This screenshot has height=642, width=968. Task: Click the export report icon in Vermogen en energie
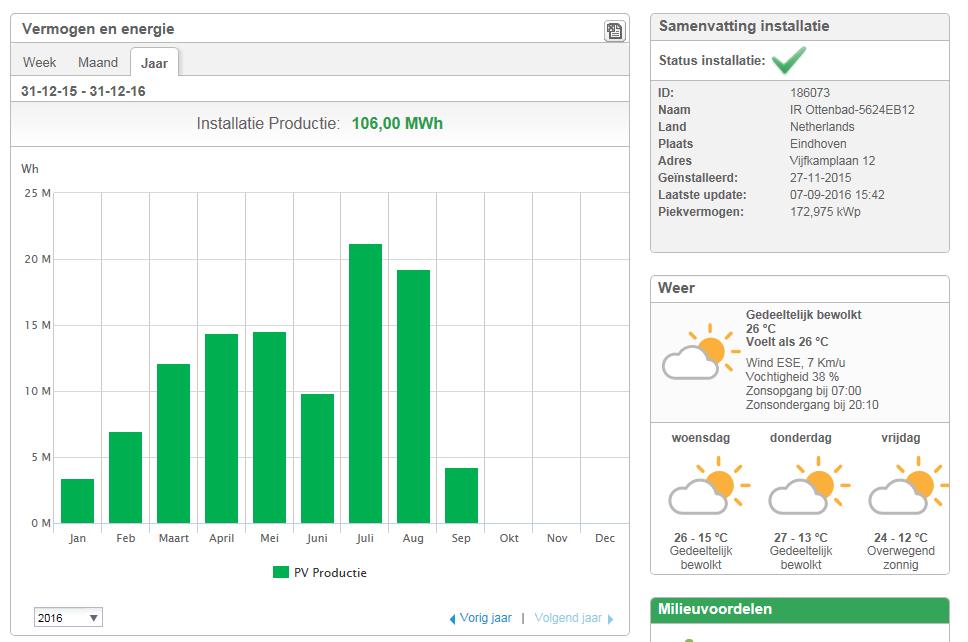coord(614,31)
